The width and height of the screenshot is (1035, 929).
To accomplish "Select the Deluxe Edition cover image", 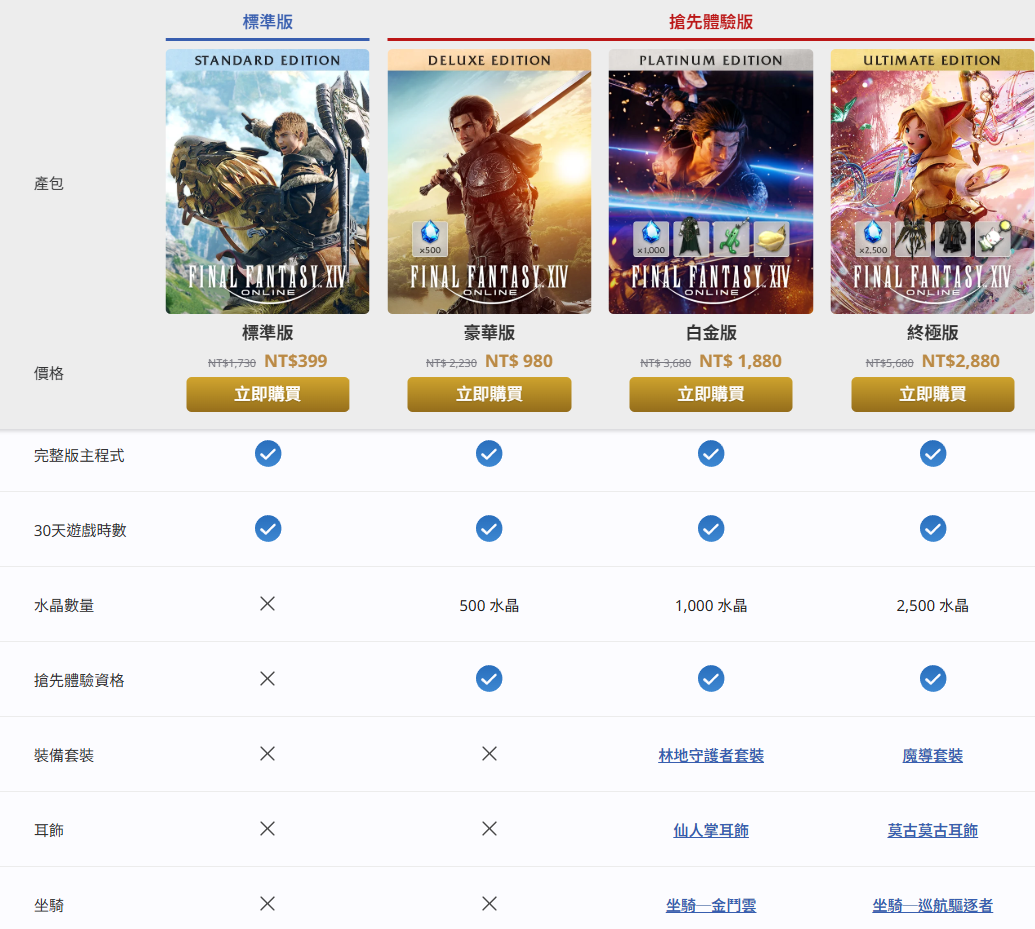I will pyautogui.click(x=489, y=182).
